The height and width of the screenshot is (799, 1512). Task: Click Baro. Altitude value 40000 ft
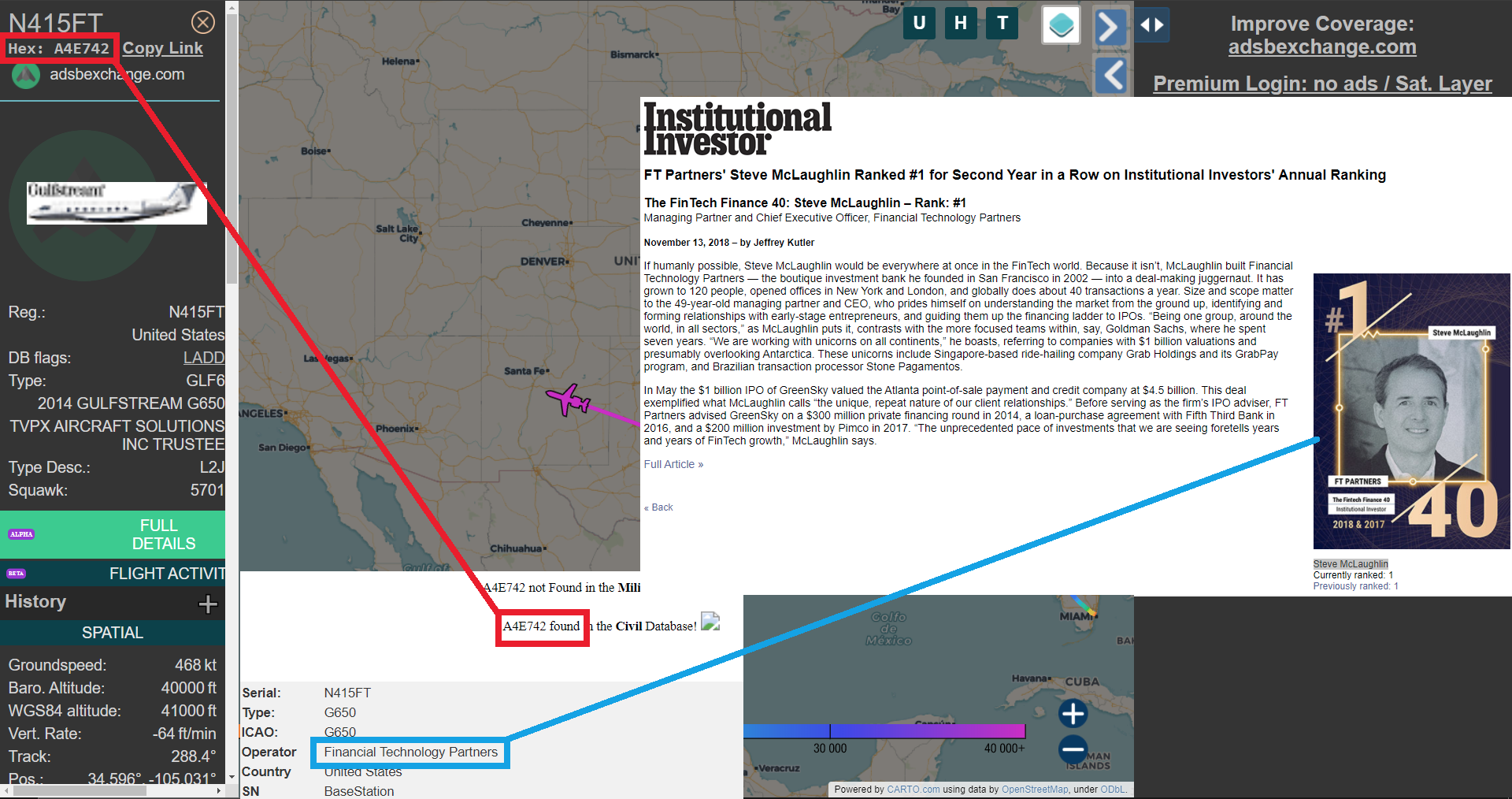coord(188,688)
